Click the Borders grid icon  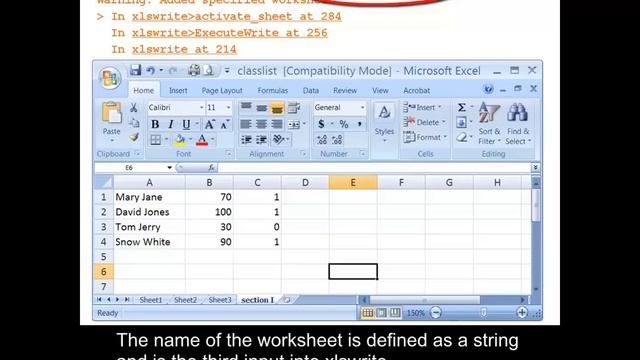[x=156, y=140]
